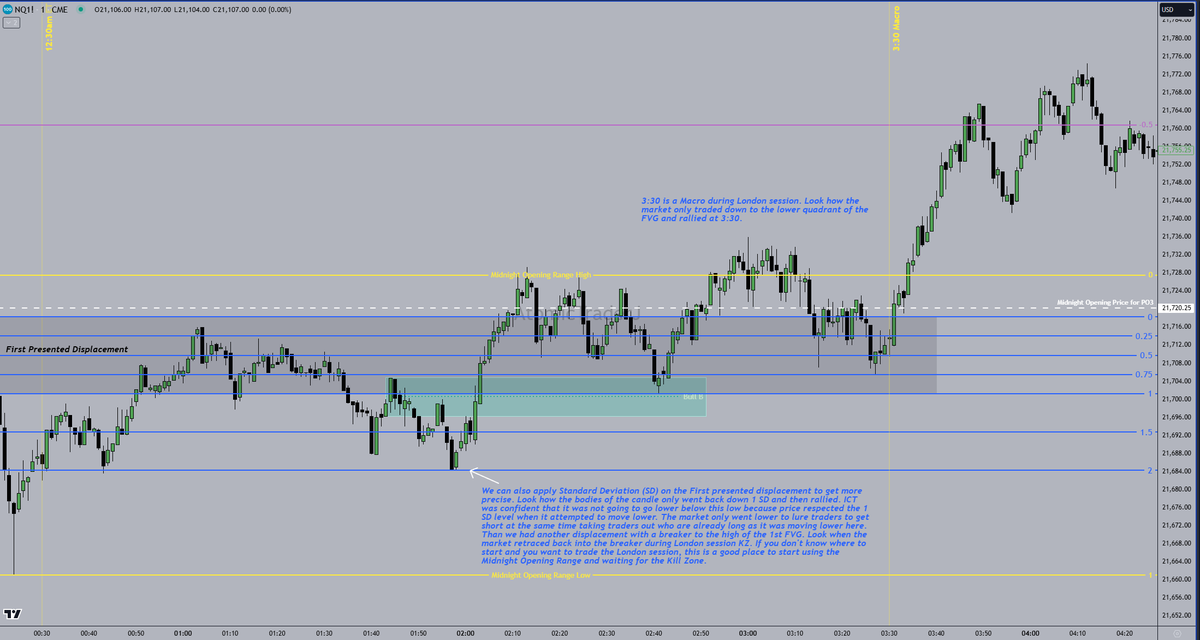Screen dimensions: 1200x640
Task: Select the 'First Presented Displacement' text label
Action: [67, 349]
